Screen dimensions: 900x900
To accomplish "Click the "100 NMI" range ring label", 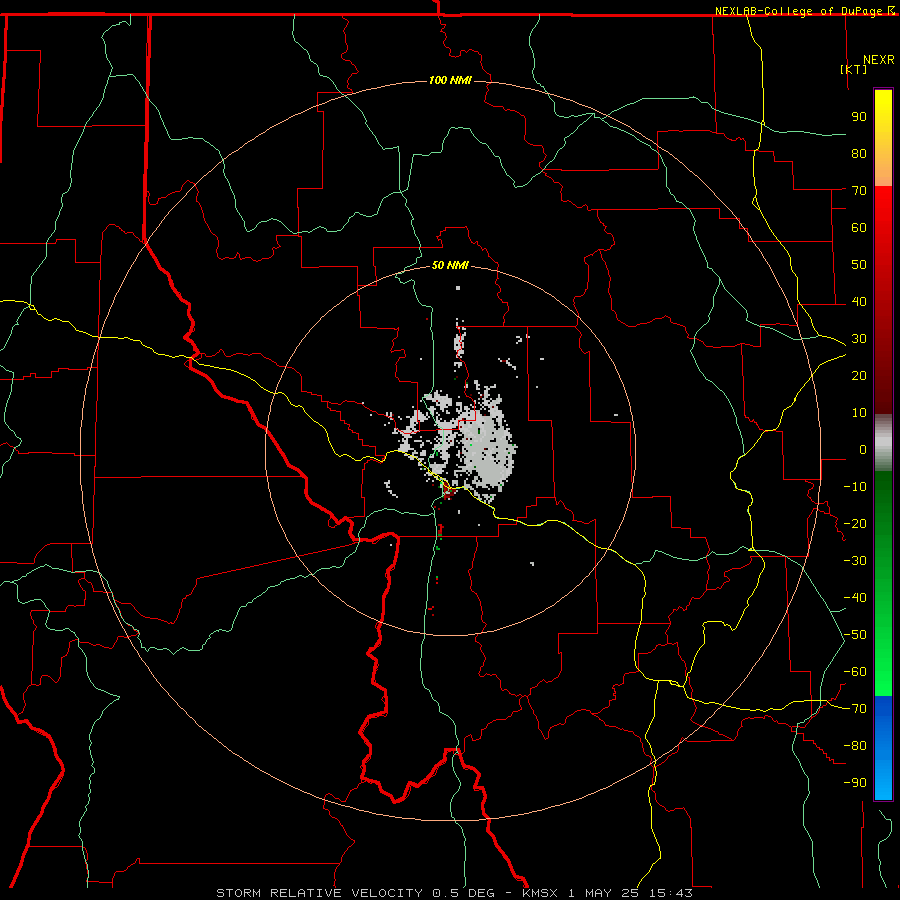I will [450, 80].
